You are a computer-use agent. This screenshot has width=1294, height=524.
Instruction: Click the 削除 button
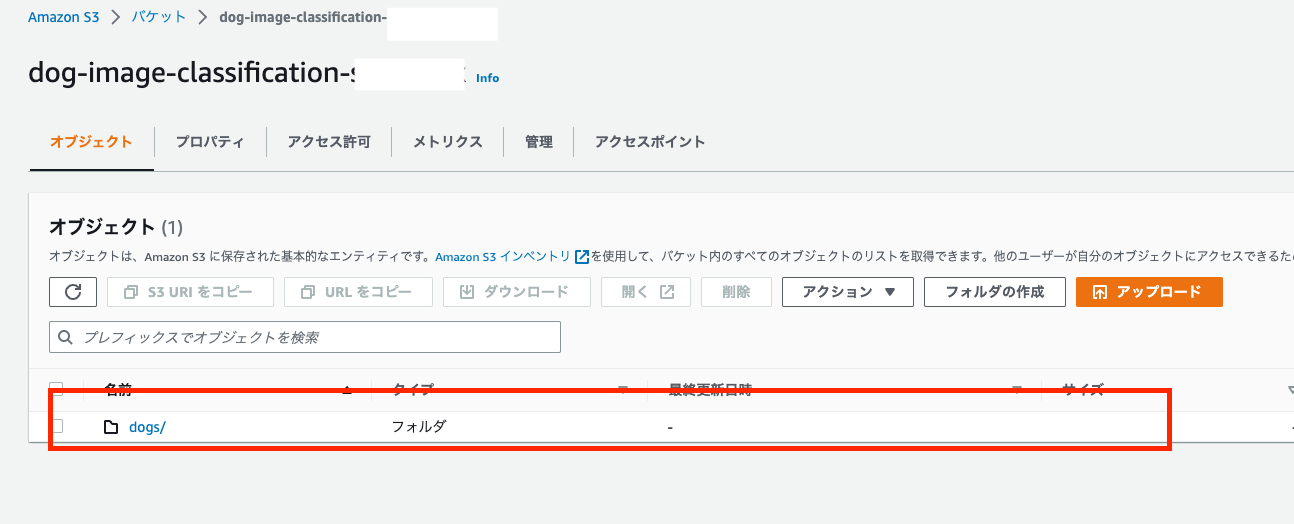736,292
